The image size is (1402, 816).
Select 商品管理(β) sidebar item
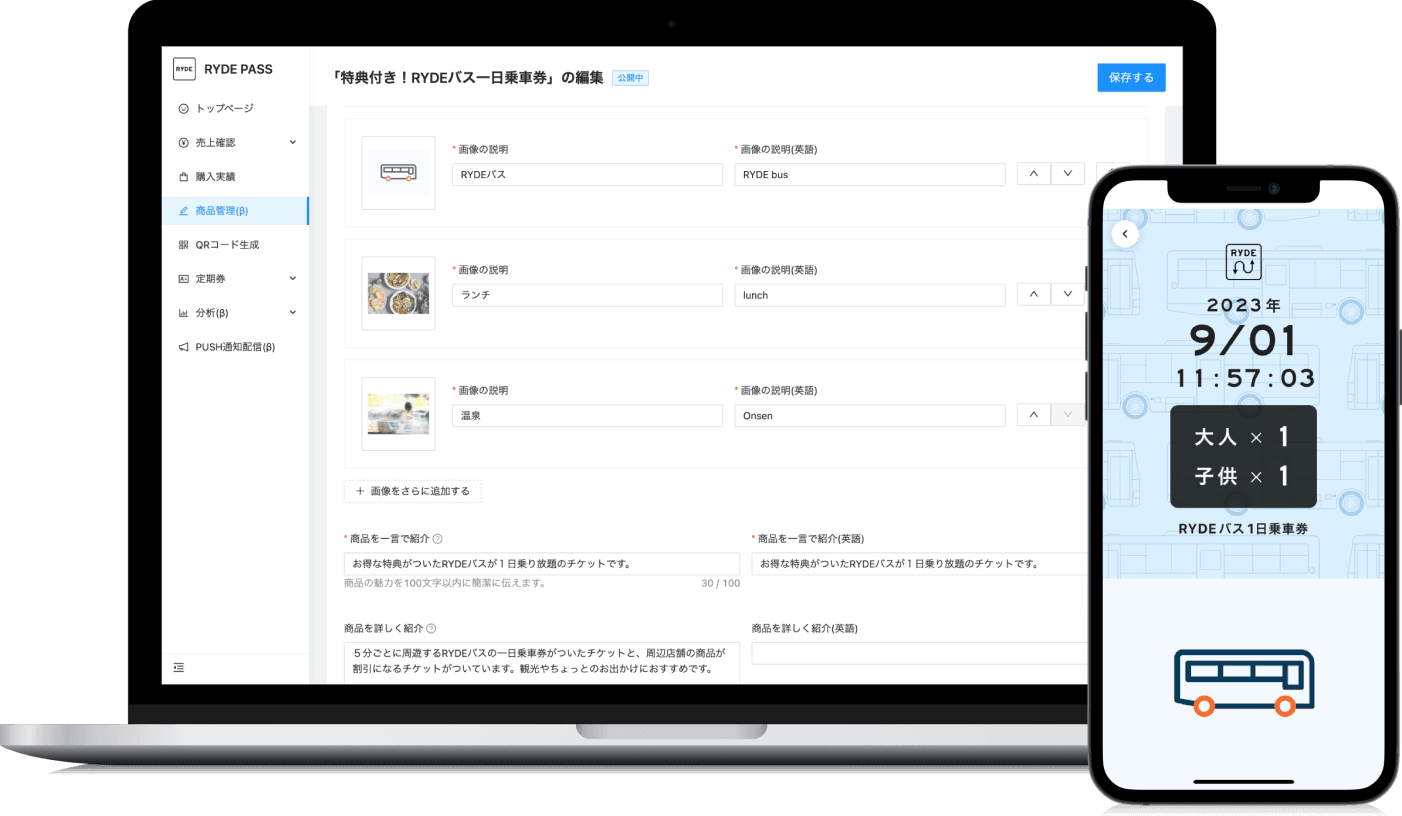coord(235,210)
